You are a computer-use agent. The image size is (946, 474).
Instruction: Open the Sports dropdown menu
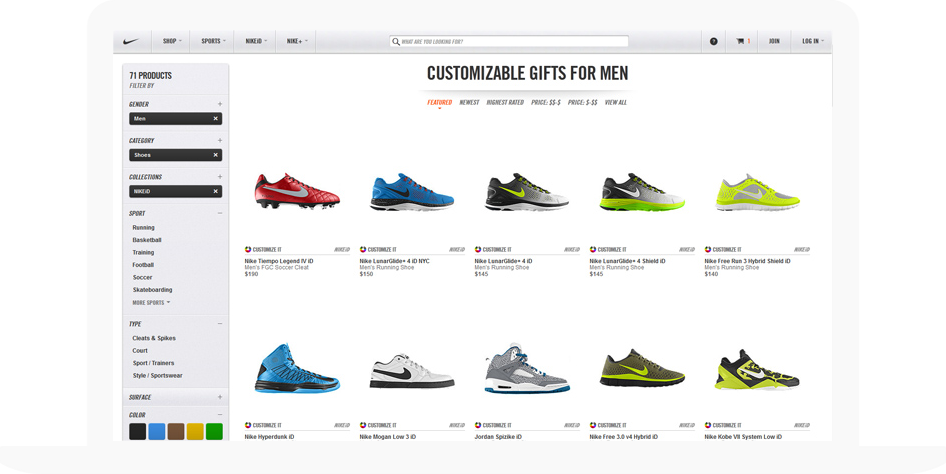pyautogui.click(x=213, y=41)
